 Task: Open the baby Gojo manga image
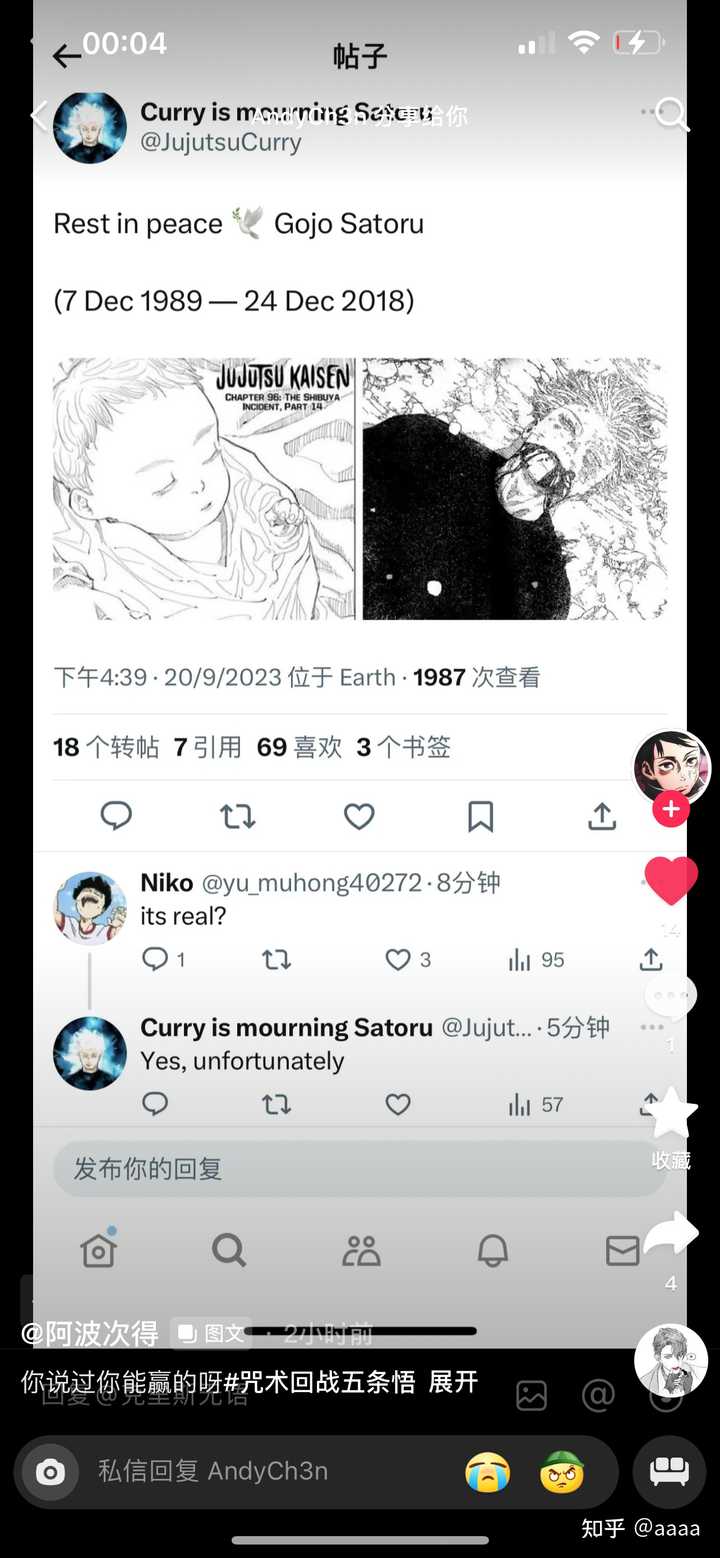(x=204, y=489)
